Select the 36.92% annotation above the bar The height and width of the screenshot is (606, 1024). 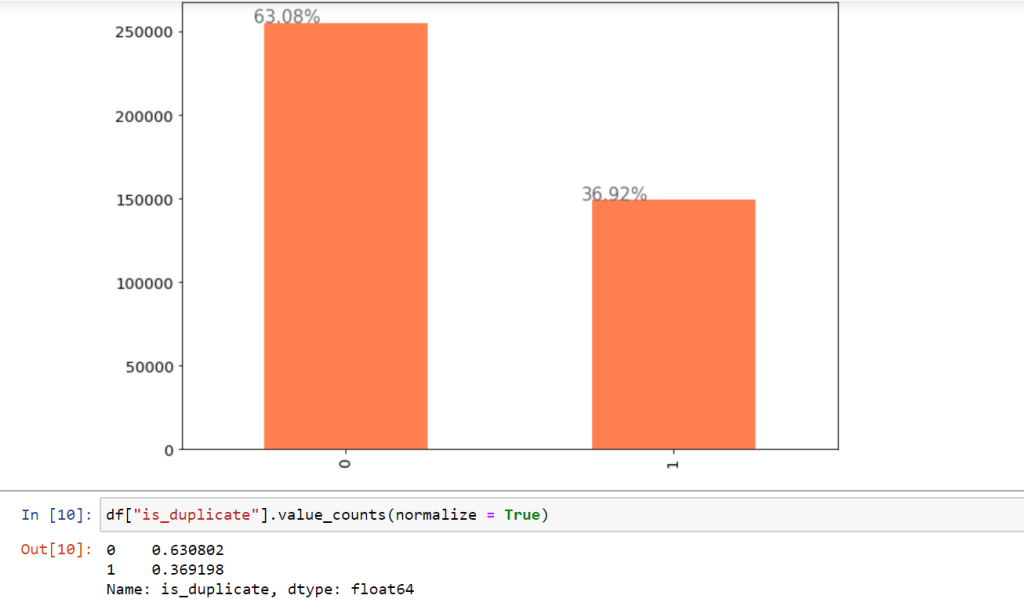coord(614,194)
